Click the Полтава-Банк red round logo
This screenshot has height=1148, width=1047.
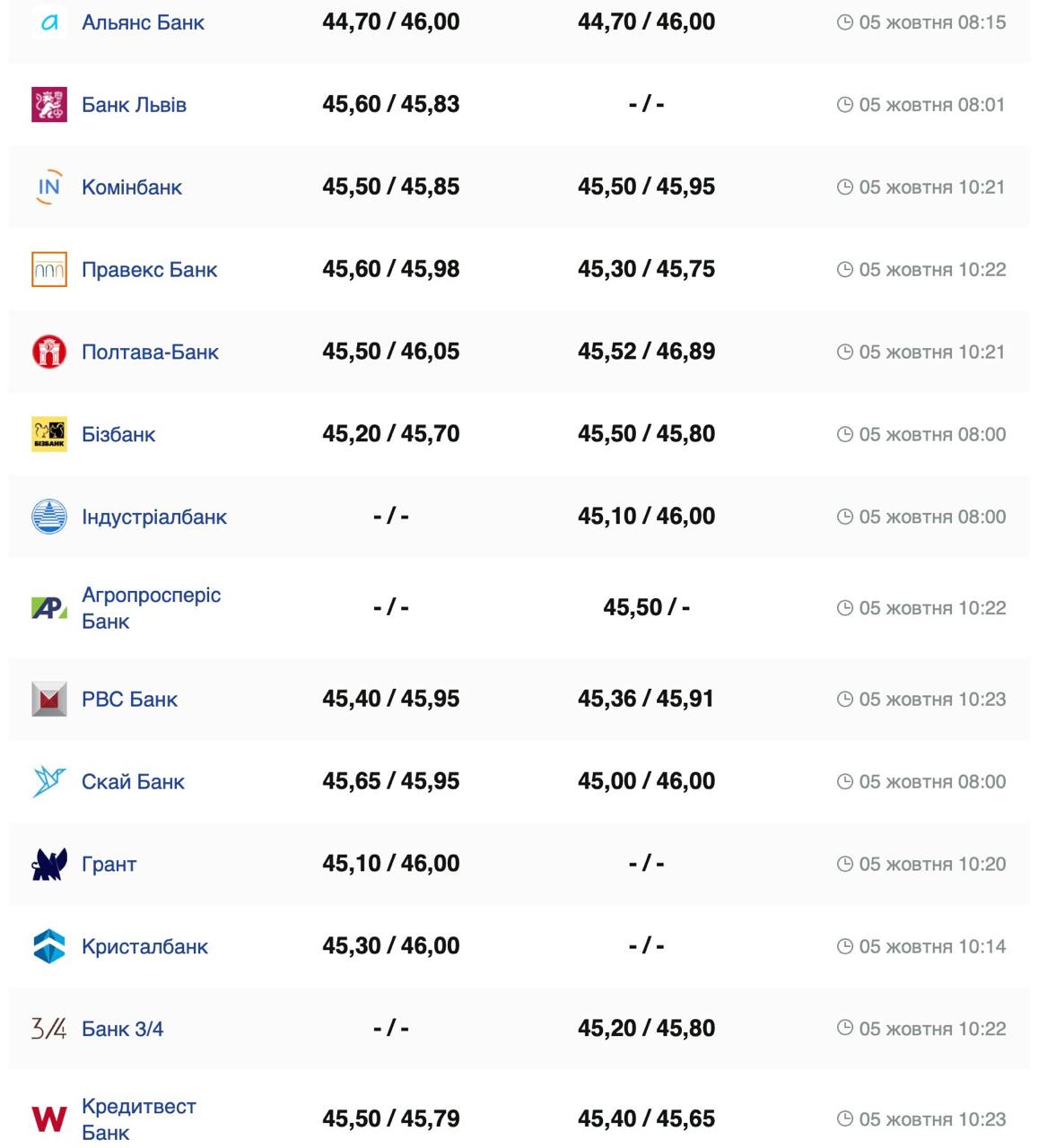pos(49,352)
